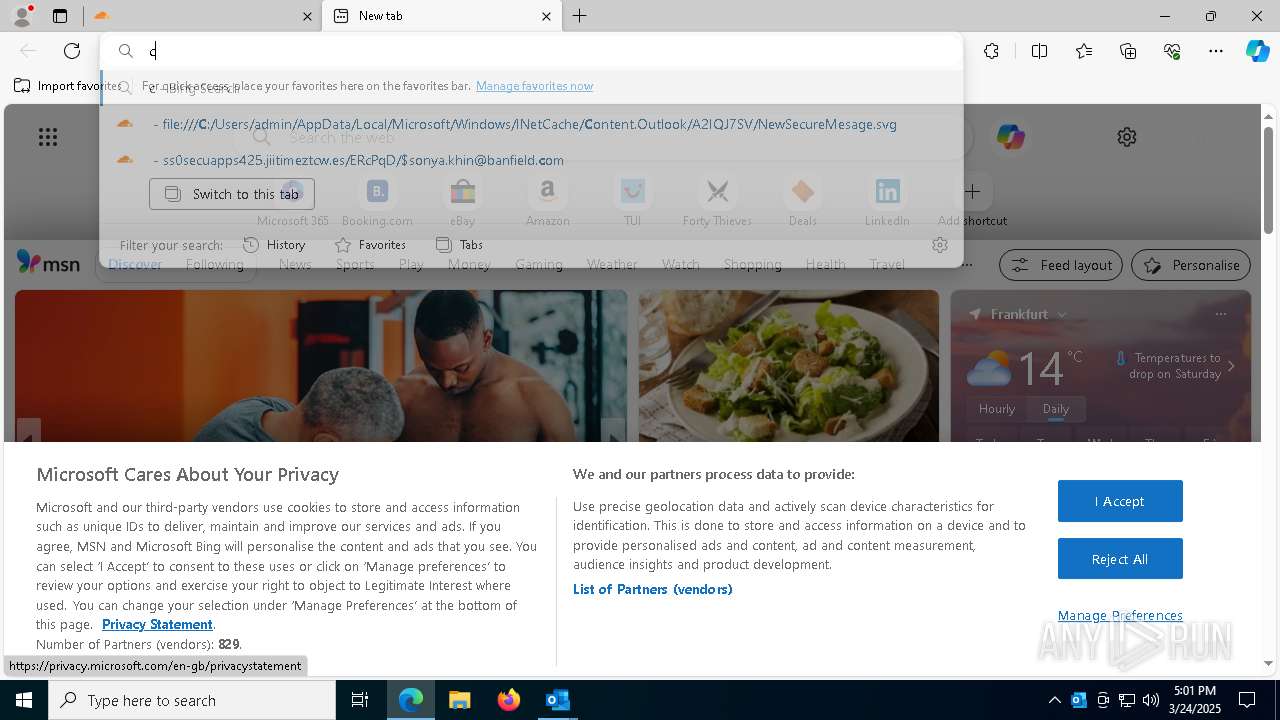The image size is (1280, 720).
Task: Select the ss0secuapps425 URL suggestion
Action: point(531,160)
